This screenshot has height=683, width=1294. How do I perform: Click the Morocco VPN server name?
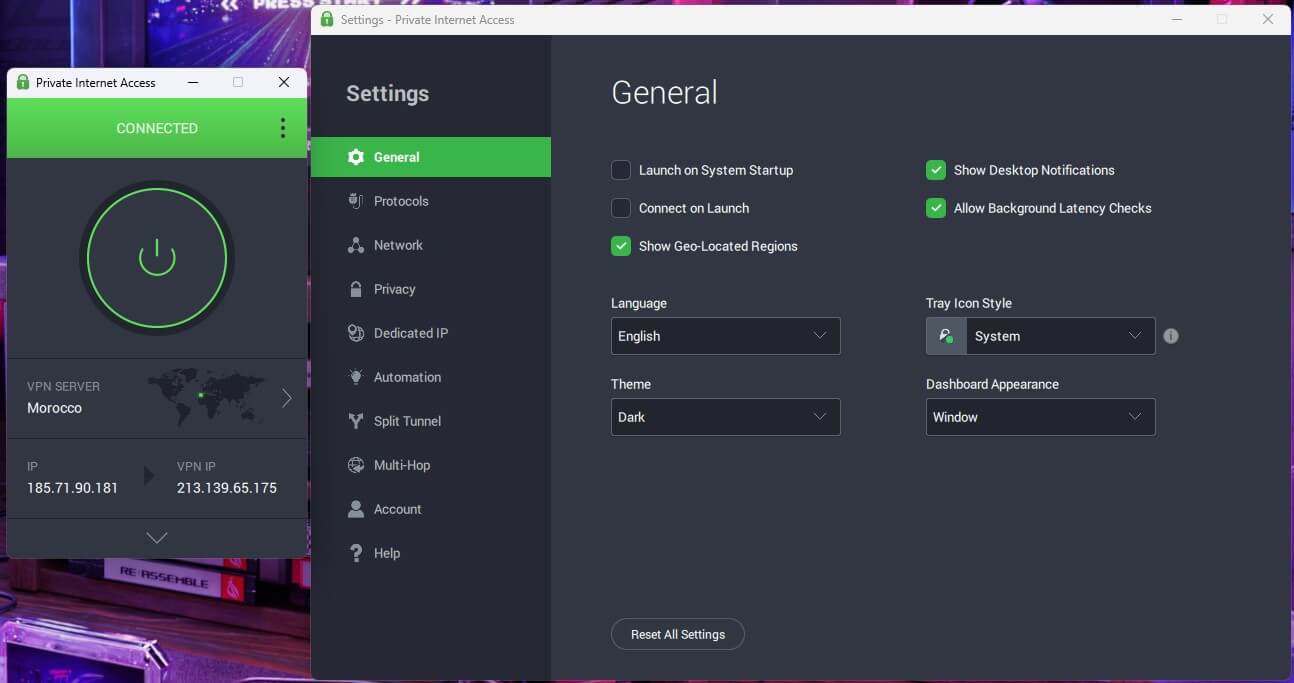click(55, 408)
